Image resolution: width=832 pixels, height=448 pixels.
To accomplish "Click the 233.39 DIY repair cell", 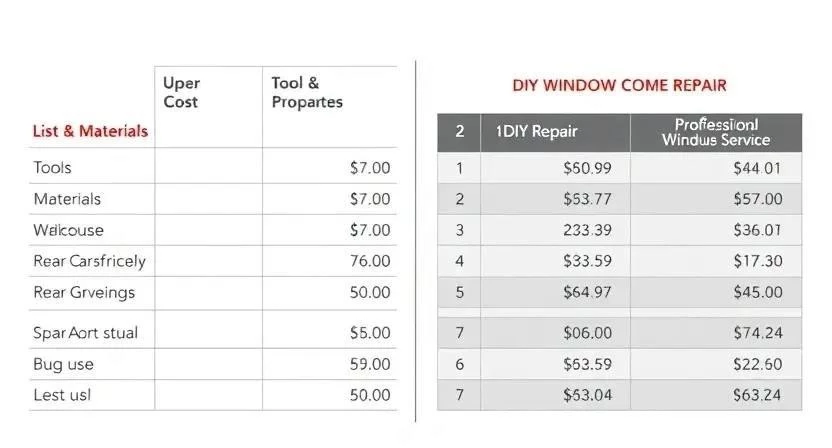I will [588, 230].
